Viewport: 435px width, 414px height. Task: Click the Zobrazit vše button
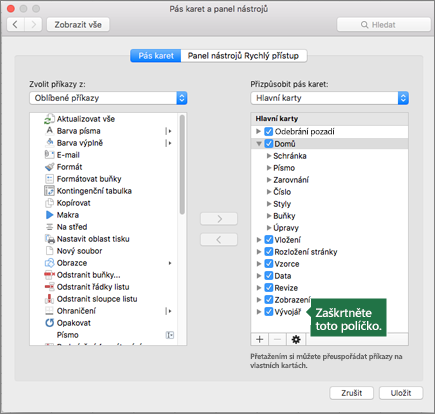pos(78,25)
